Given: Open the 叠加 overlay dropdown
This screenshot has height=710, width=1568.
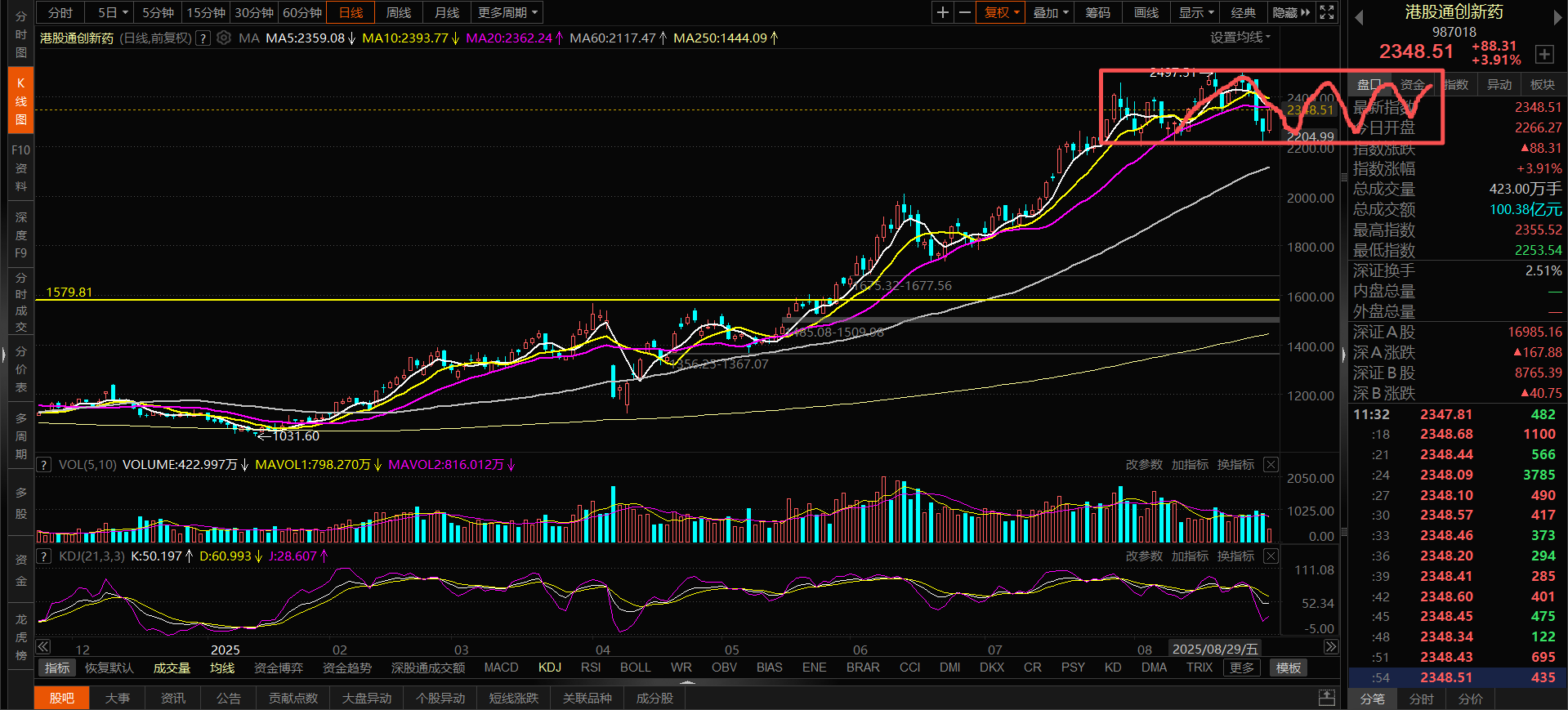Looking at the screenshot, I should (x=1050, y=12).
